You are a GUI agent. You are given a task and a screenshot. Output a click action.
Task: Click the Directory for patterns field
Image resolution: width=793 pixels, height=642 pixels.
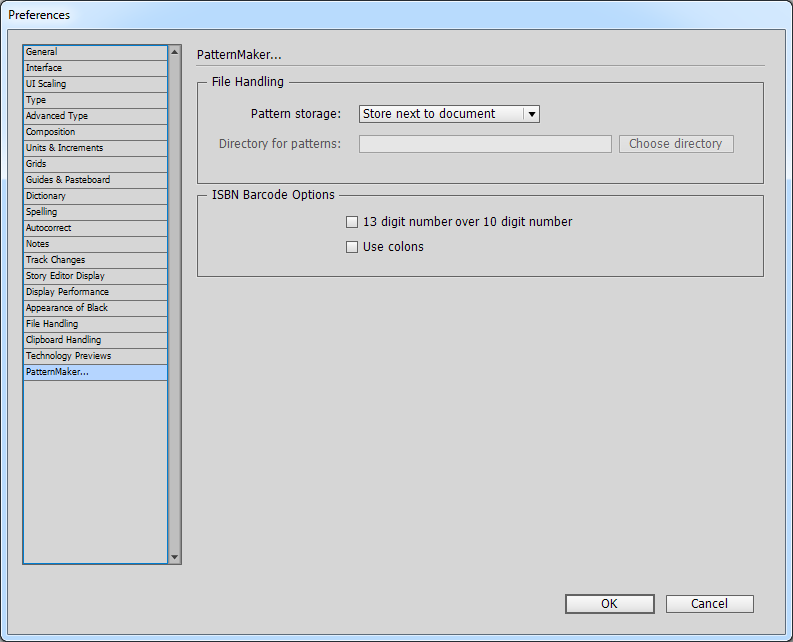[x=485, y=144]
